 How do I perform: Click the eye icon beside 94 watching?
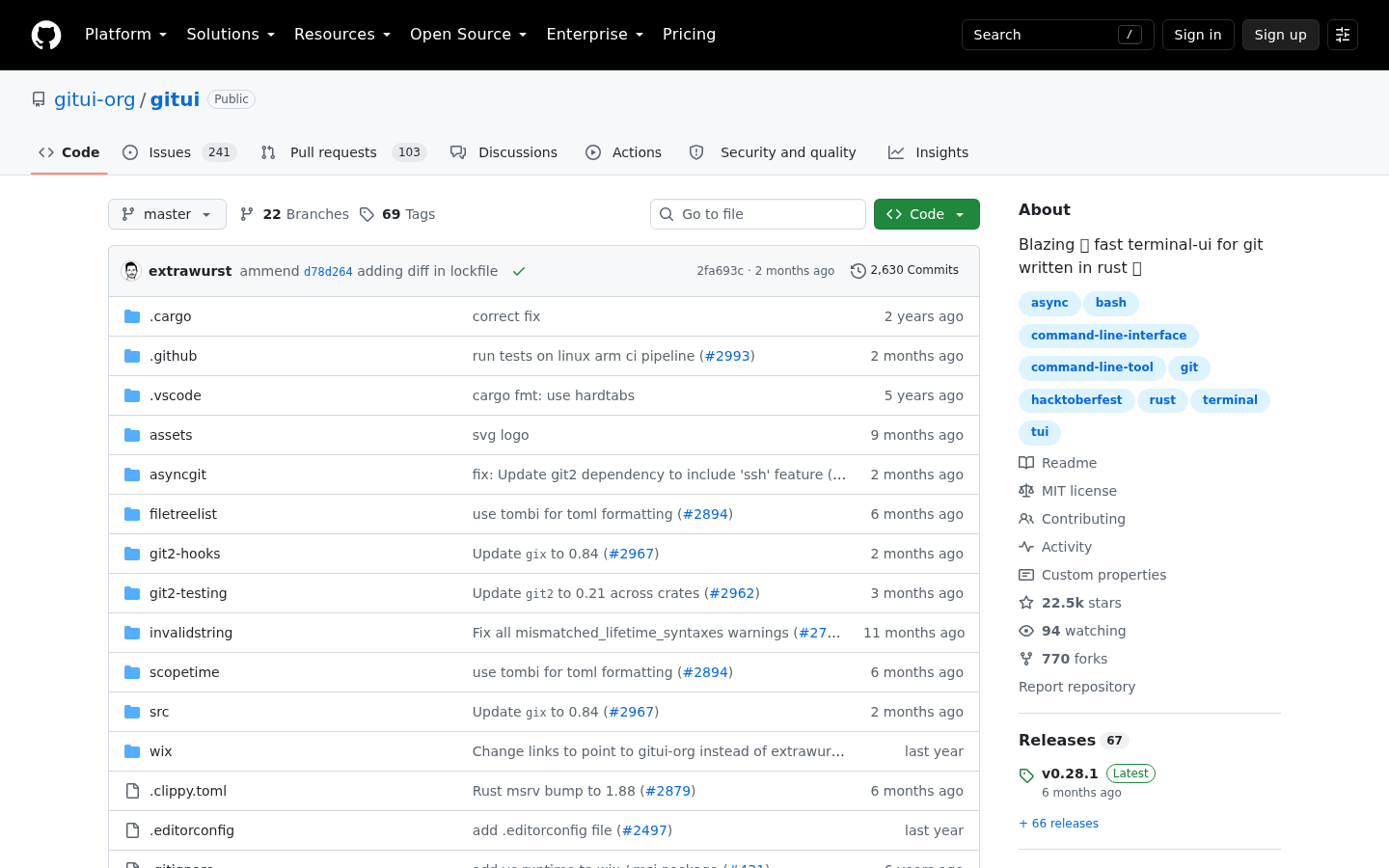coord(1026,631)
